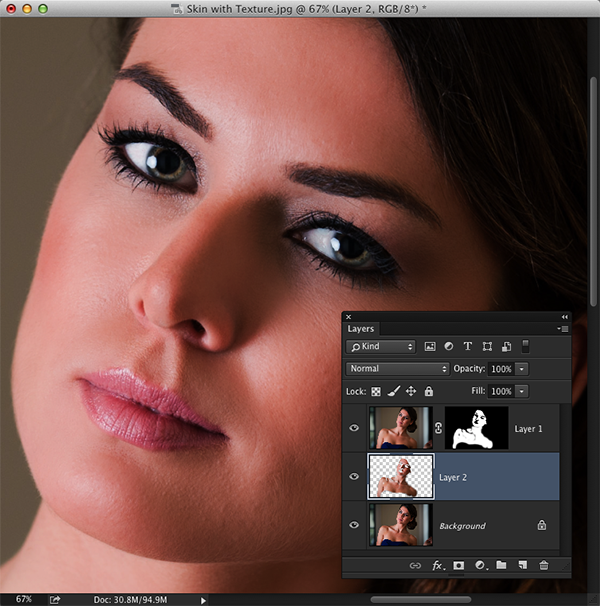The image size is (600, 606).
Task: Delete layer using trash icon
Action: point(544,566)
